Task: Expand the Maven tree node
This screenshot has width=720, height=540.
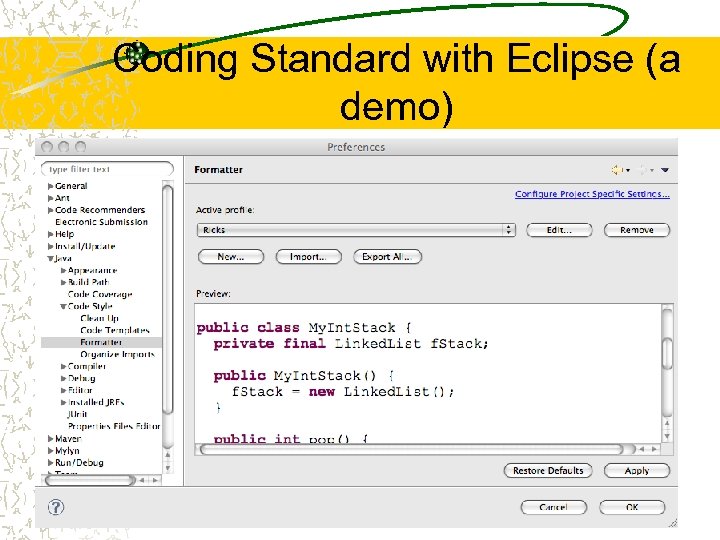Action: click(51, 439)
